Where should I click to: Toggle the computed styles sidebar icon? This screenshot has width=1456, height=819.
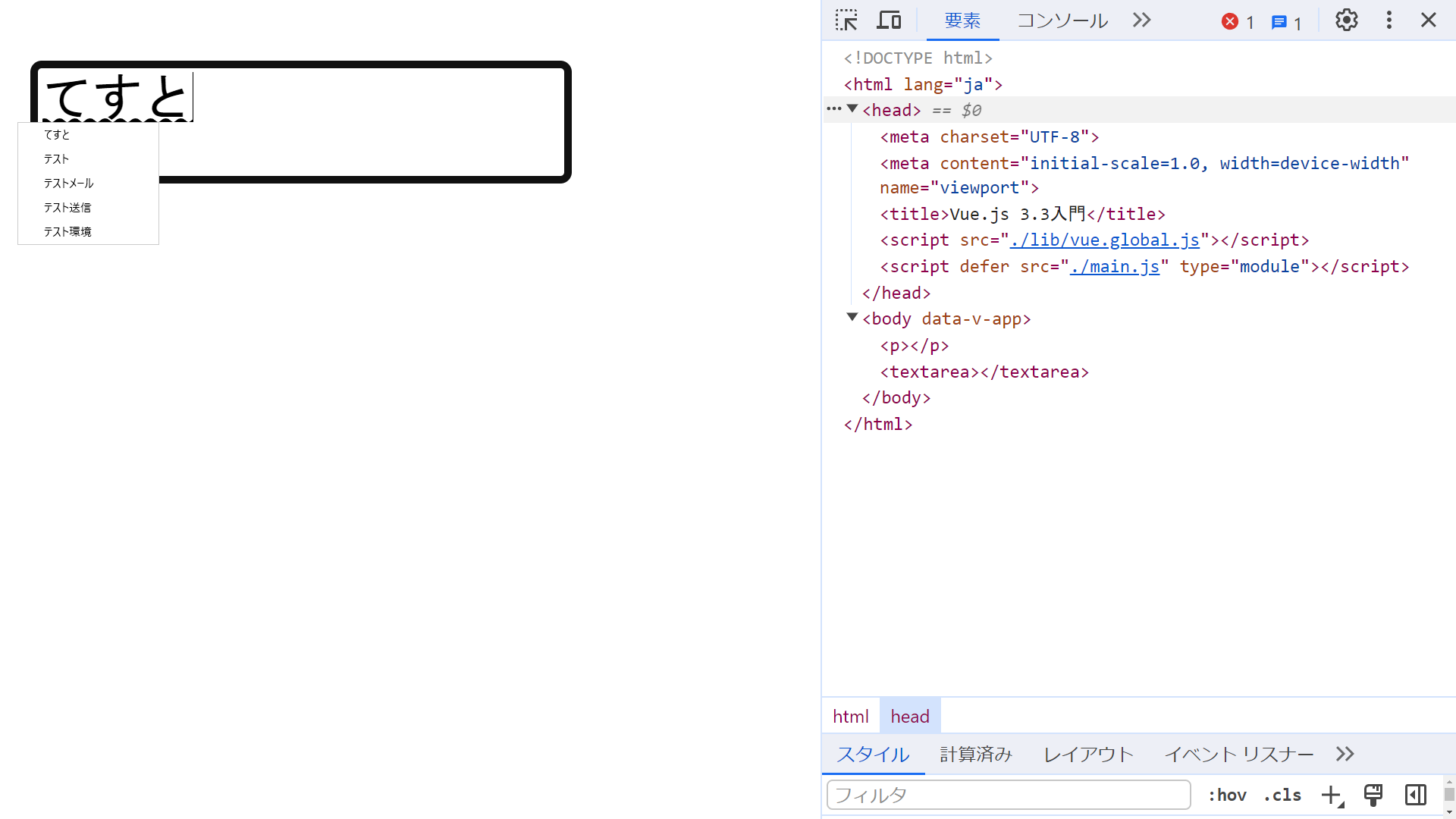(1415, 795)
